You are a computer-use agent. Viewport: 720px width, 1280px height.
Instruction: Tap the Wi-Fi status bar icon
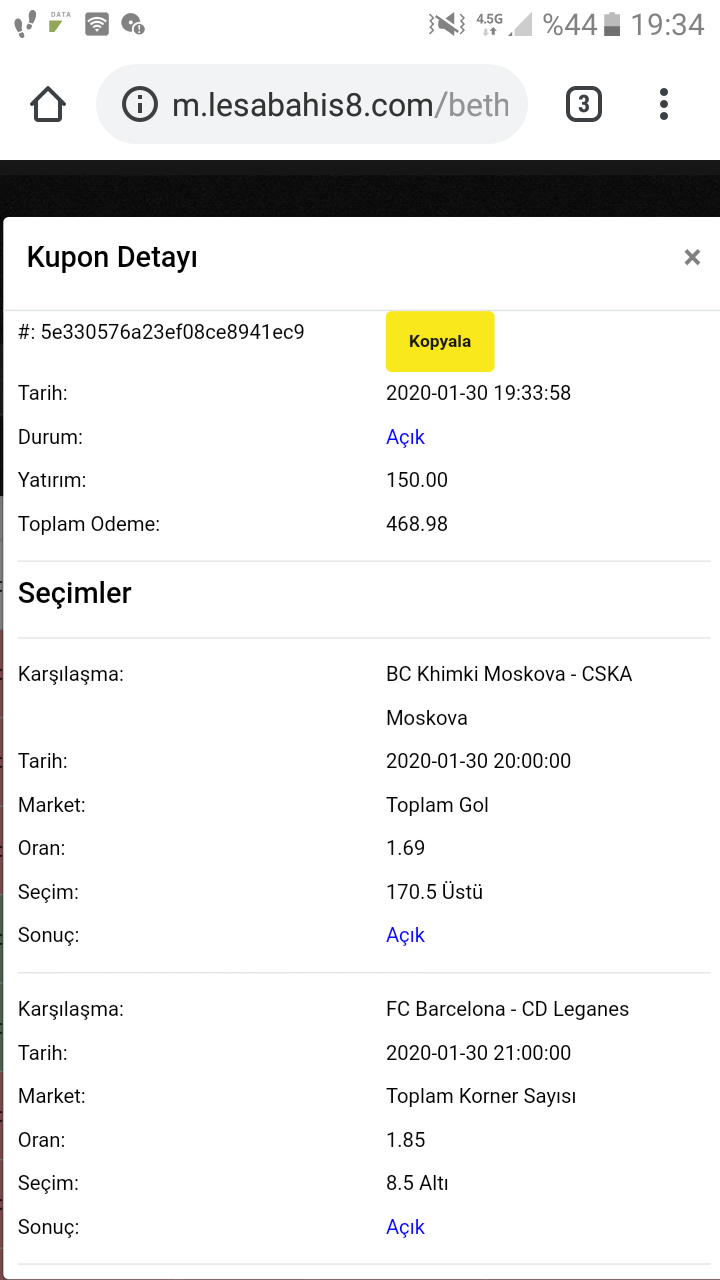click(97, 24)
